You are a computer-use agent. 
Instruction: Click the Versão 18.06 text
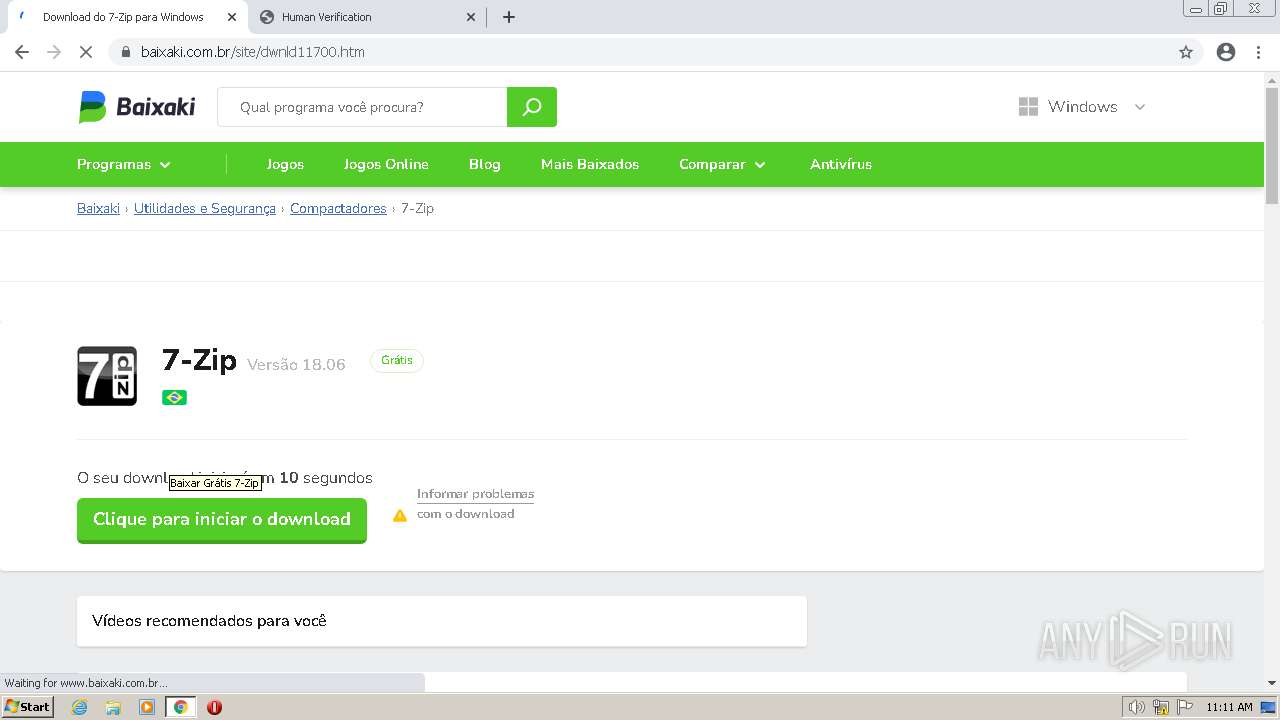click(x=296, y=364)
